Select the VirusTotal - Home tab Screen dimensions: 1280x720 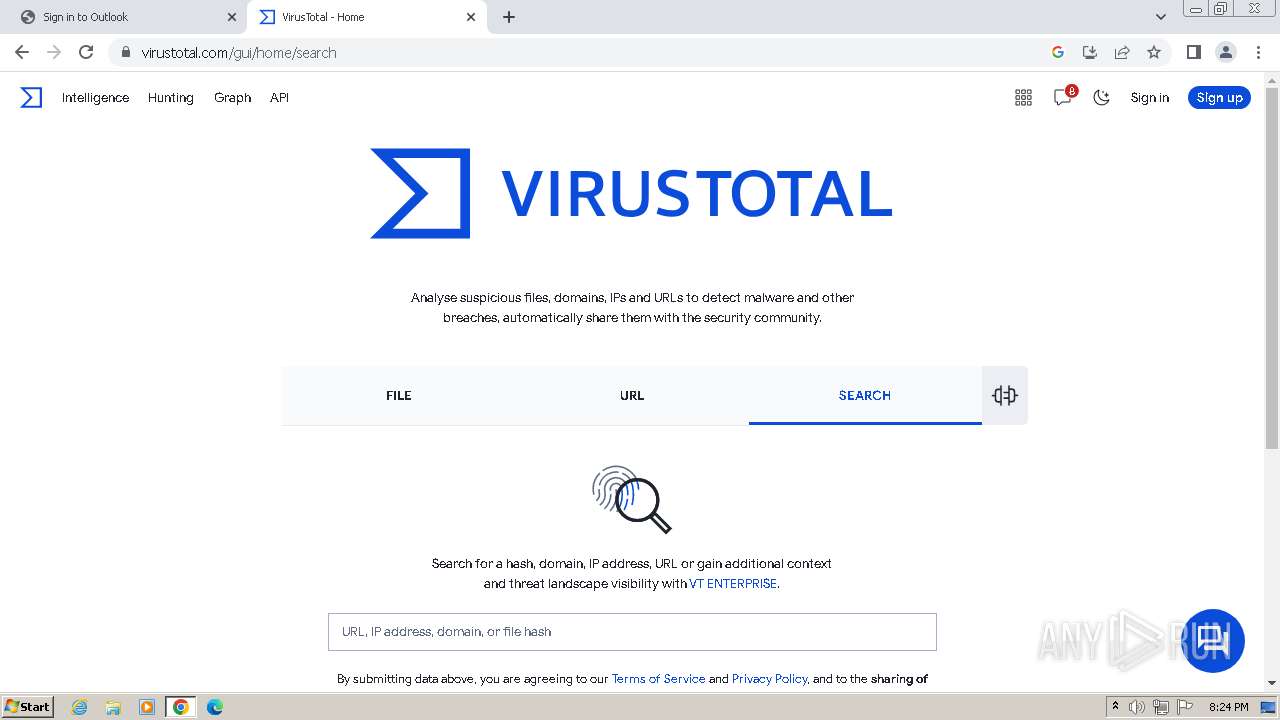(365, 17)
